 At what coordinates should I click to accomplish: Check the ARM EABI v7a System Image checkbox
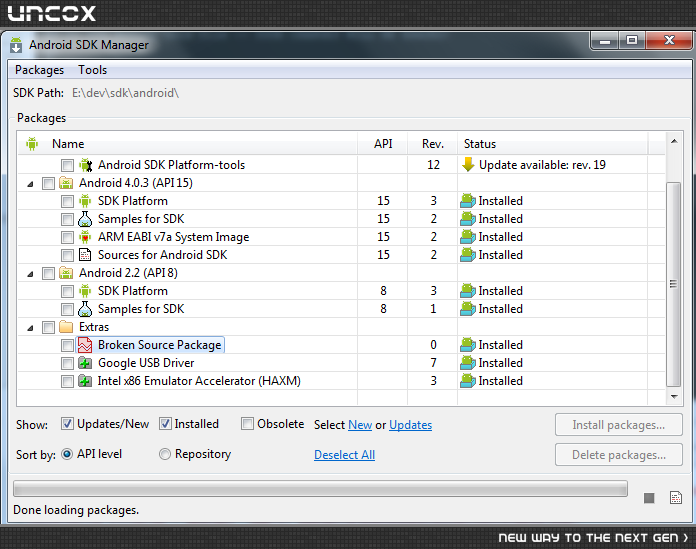click(x=67, y=237)
